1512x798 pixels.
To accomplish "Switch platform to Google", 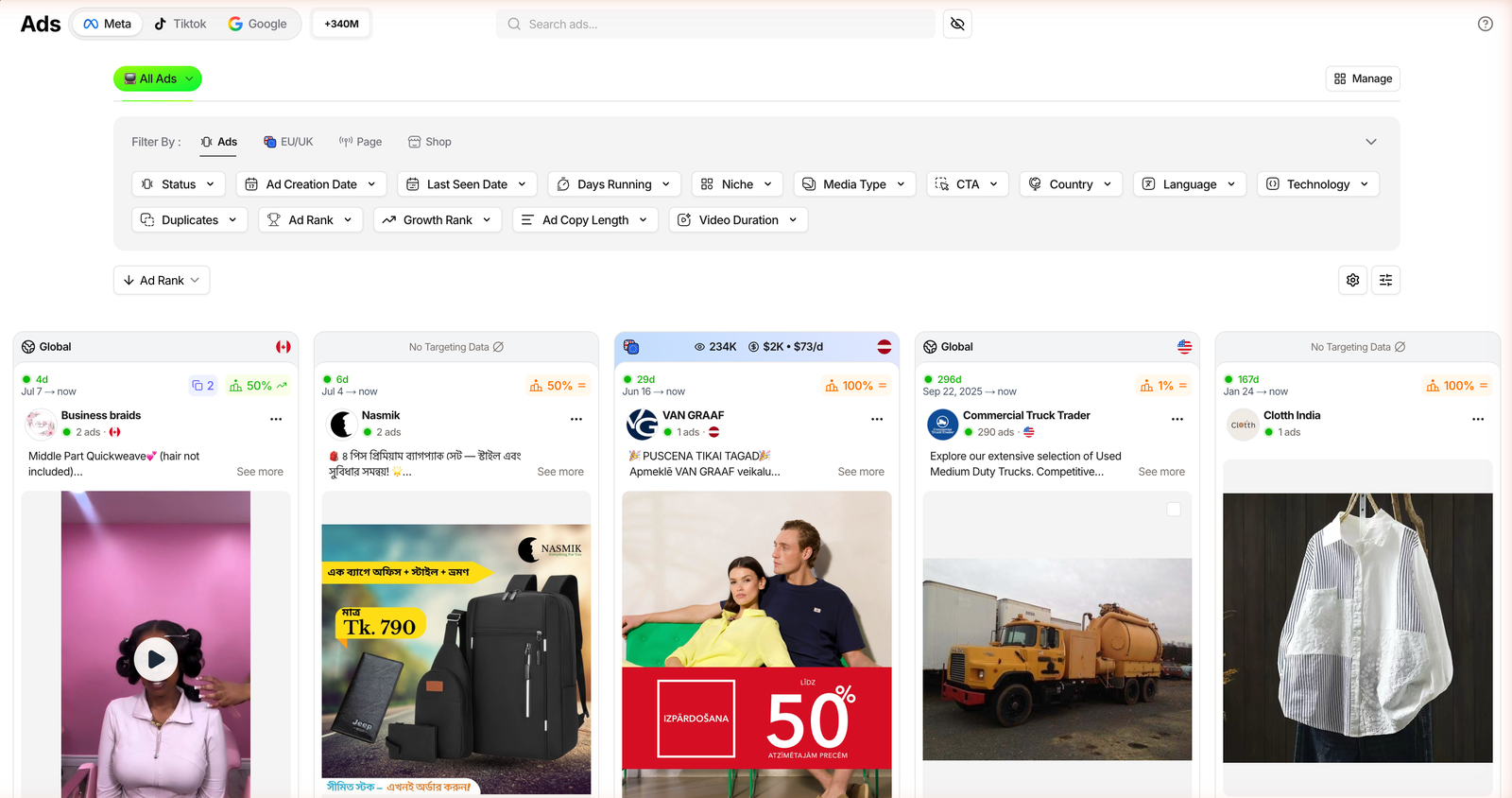I will pyautogui.click(x=257, y=24).
